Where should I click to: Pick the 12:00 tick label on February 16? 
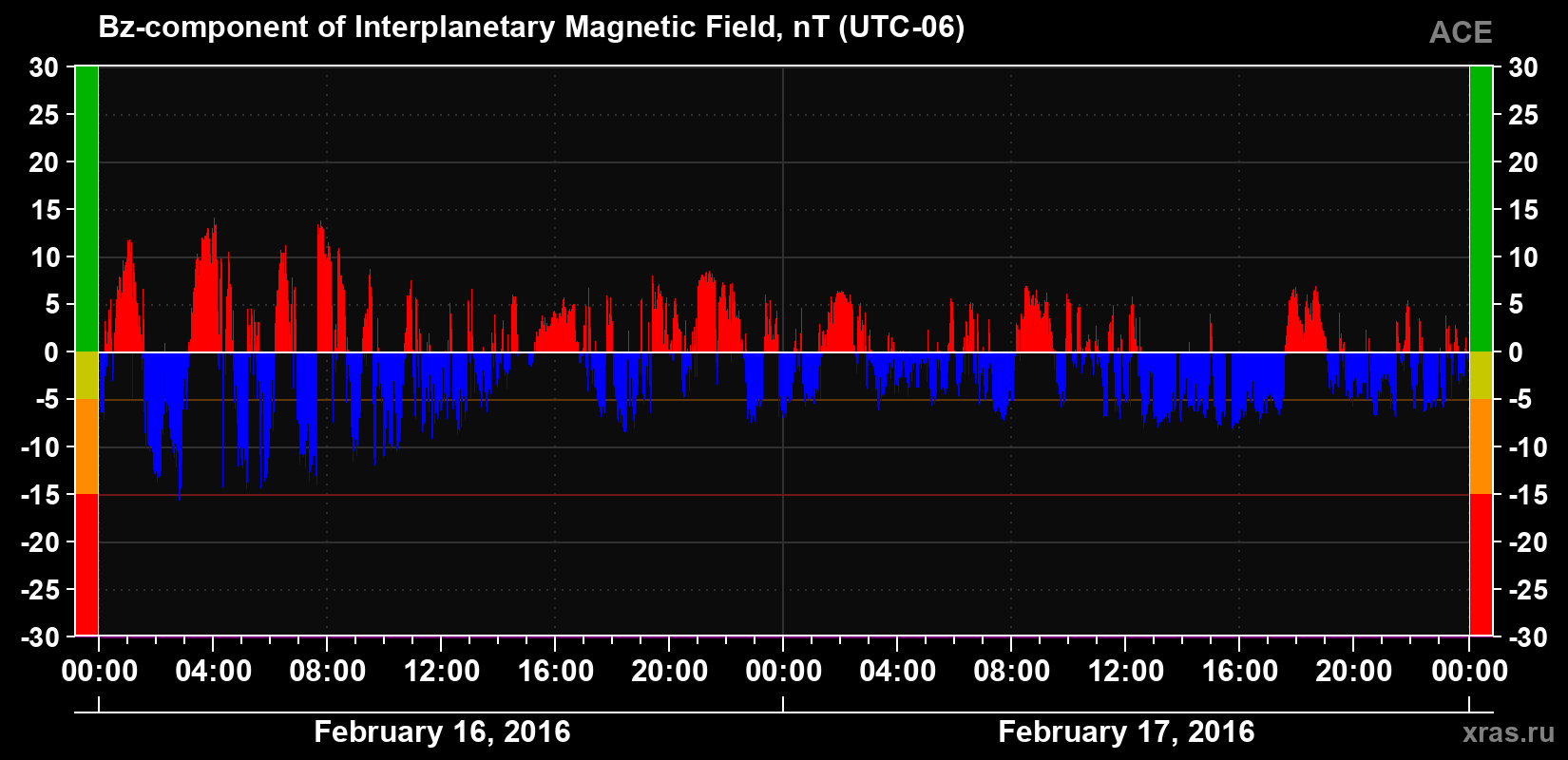(x=442, y=672)
